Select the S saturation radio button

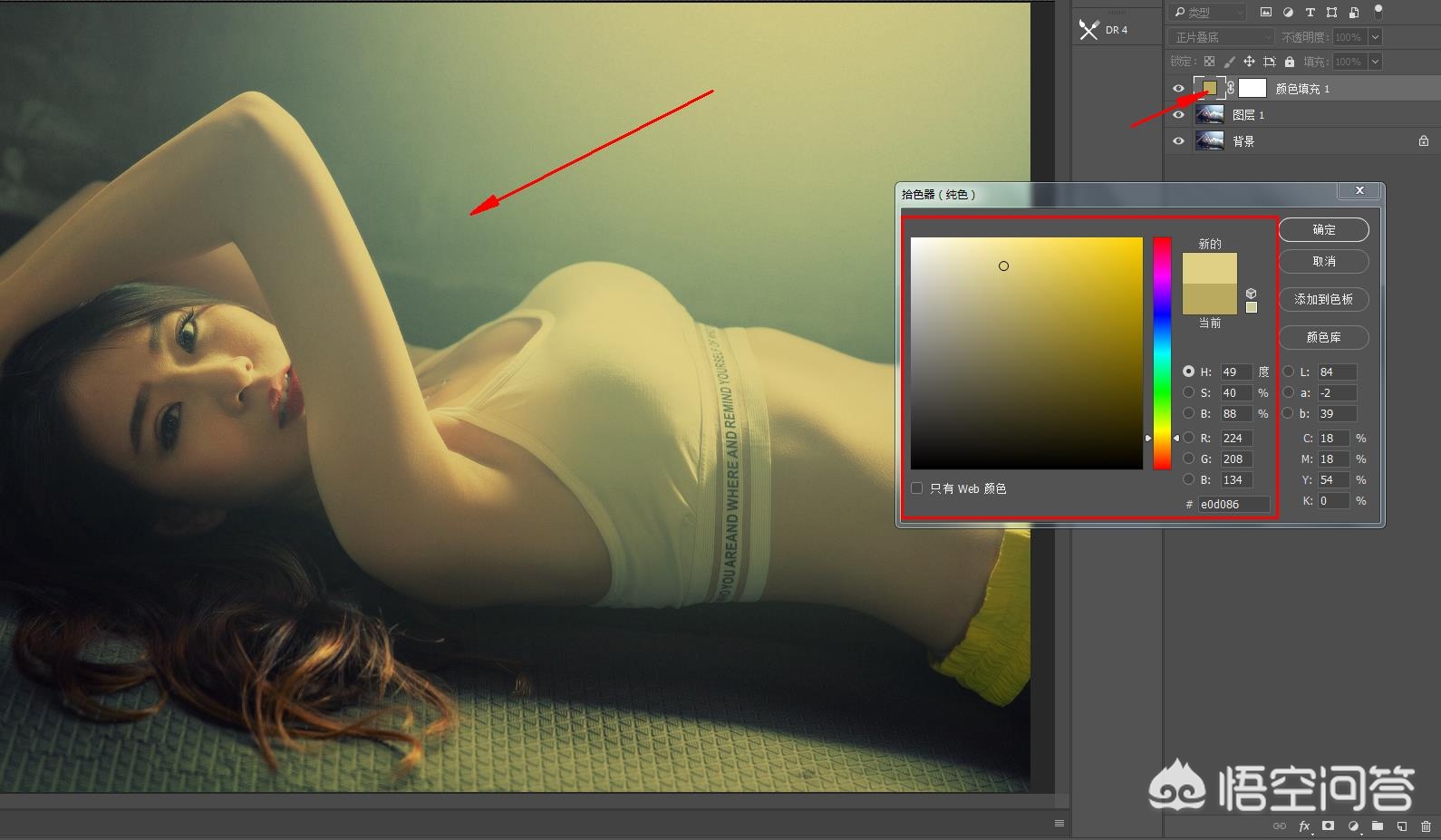coord(1188,392)
